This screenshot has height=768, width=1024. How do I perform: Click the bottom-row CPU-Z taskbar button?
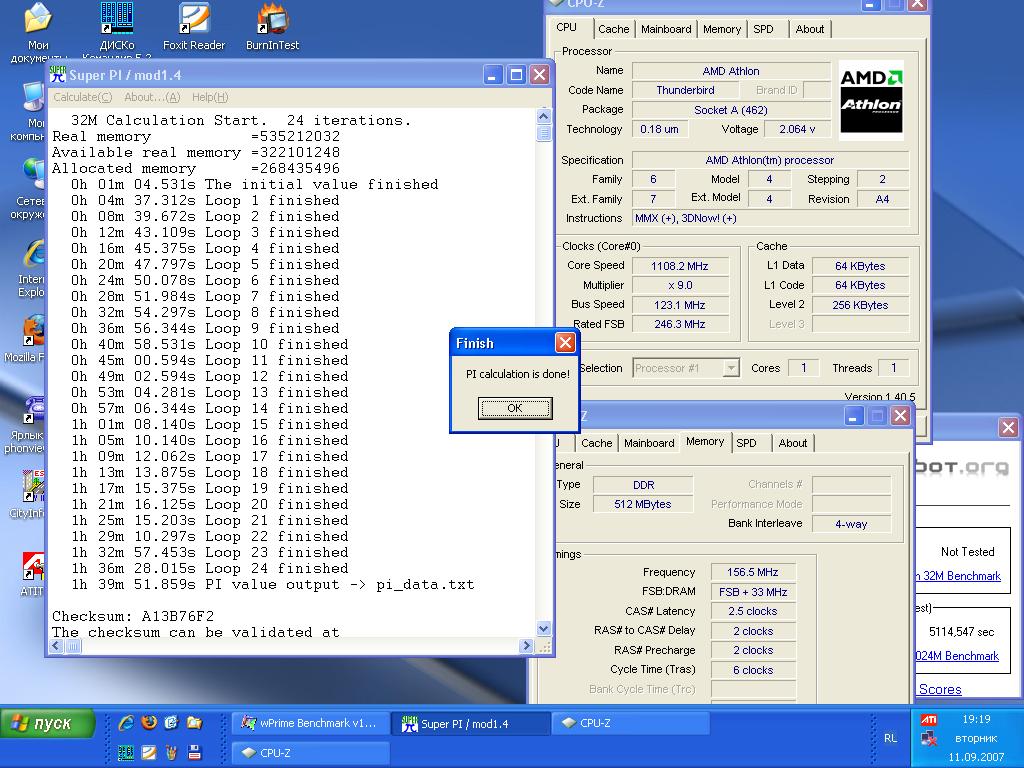tap(311, 752)
